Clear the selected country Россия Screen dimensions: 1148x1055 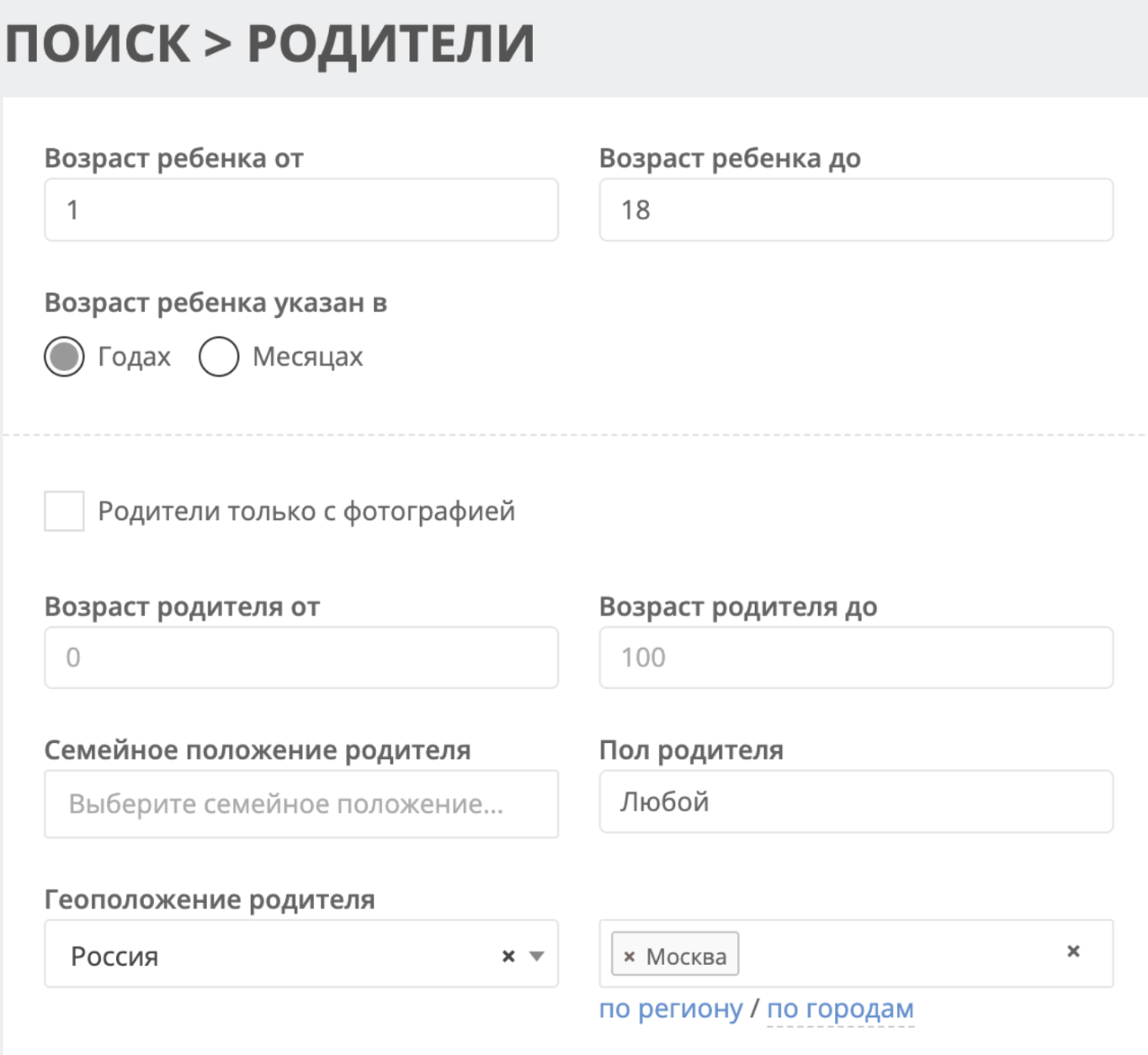click(508, 956)
